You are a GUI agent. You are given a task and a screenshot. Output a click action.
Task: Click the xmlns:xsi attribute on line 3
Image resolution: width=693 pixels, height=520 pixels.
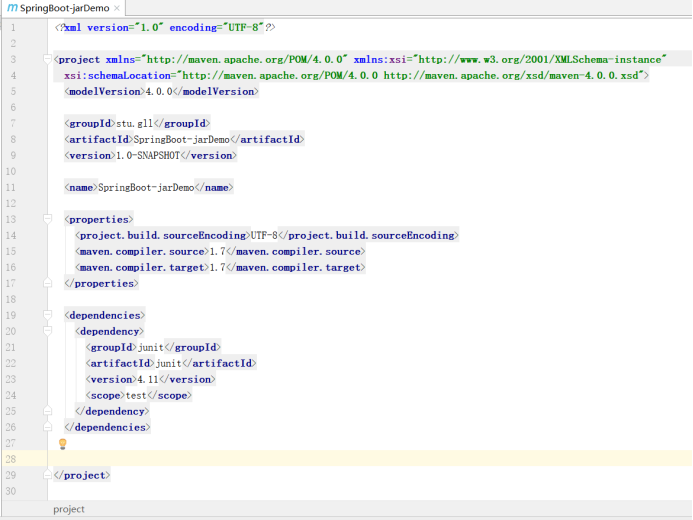click(510, 59)
